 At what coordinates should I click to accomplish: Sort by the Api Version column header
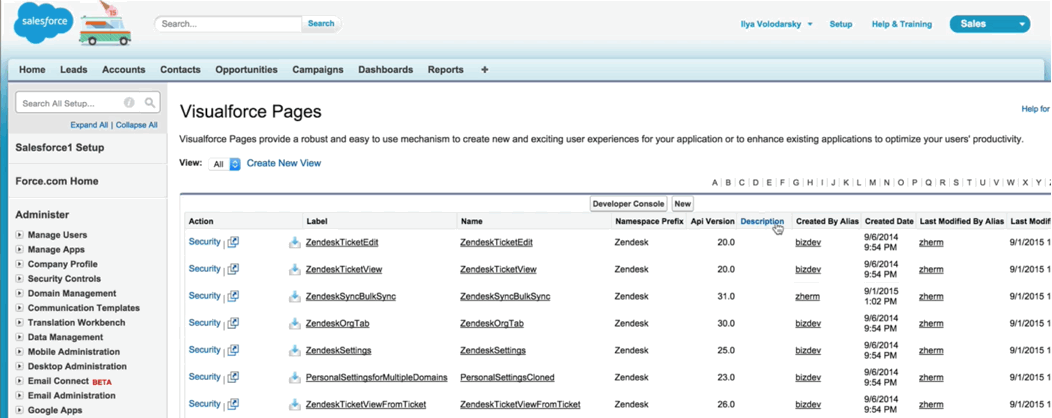tap(713, 221)
